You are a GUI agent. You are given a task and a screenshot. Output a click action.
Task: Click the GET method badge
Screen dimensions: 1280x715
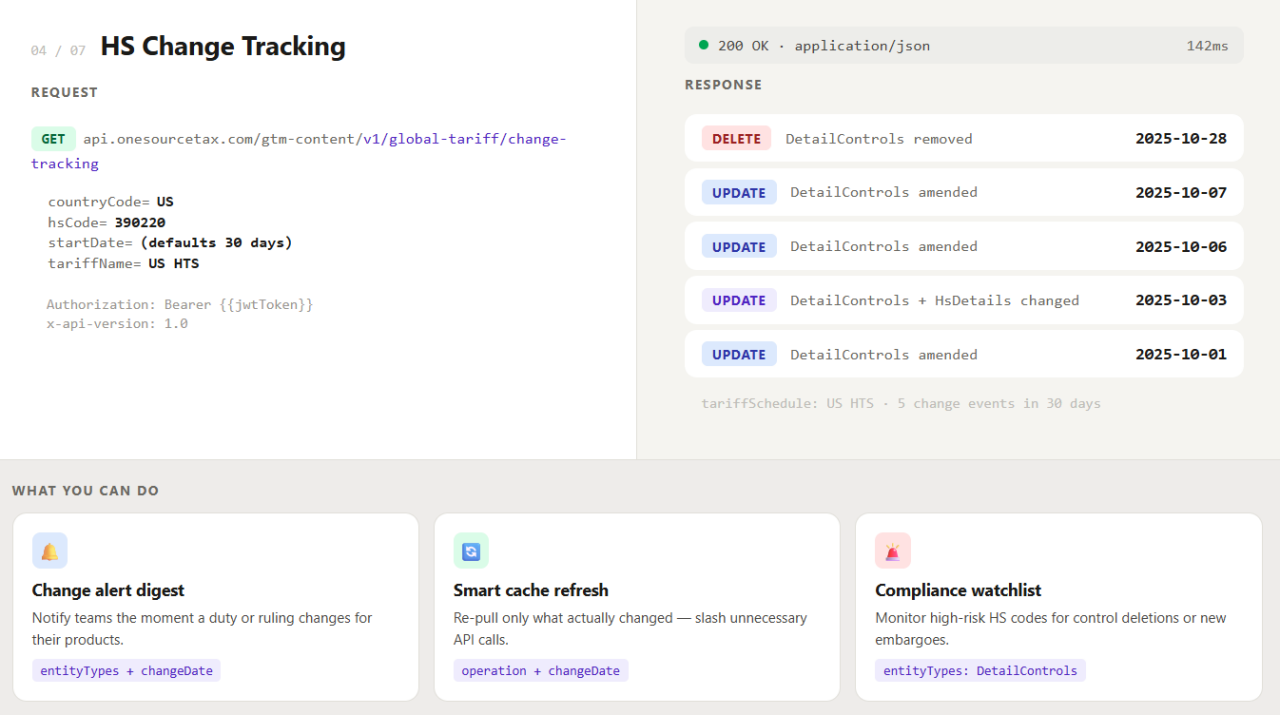tap(53, 139)
